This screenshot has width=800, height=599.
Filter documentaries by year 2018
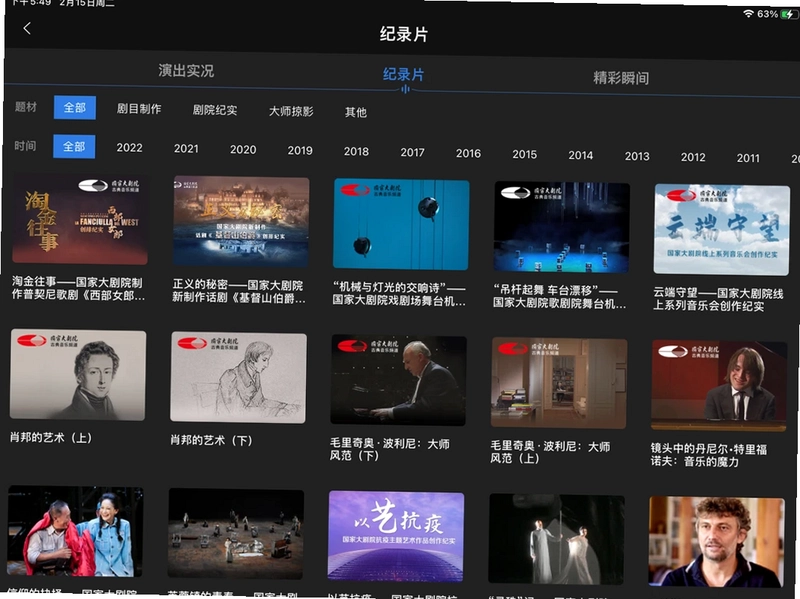pyautogui.click(x=356, y=152)
